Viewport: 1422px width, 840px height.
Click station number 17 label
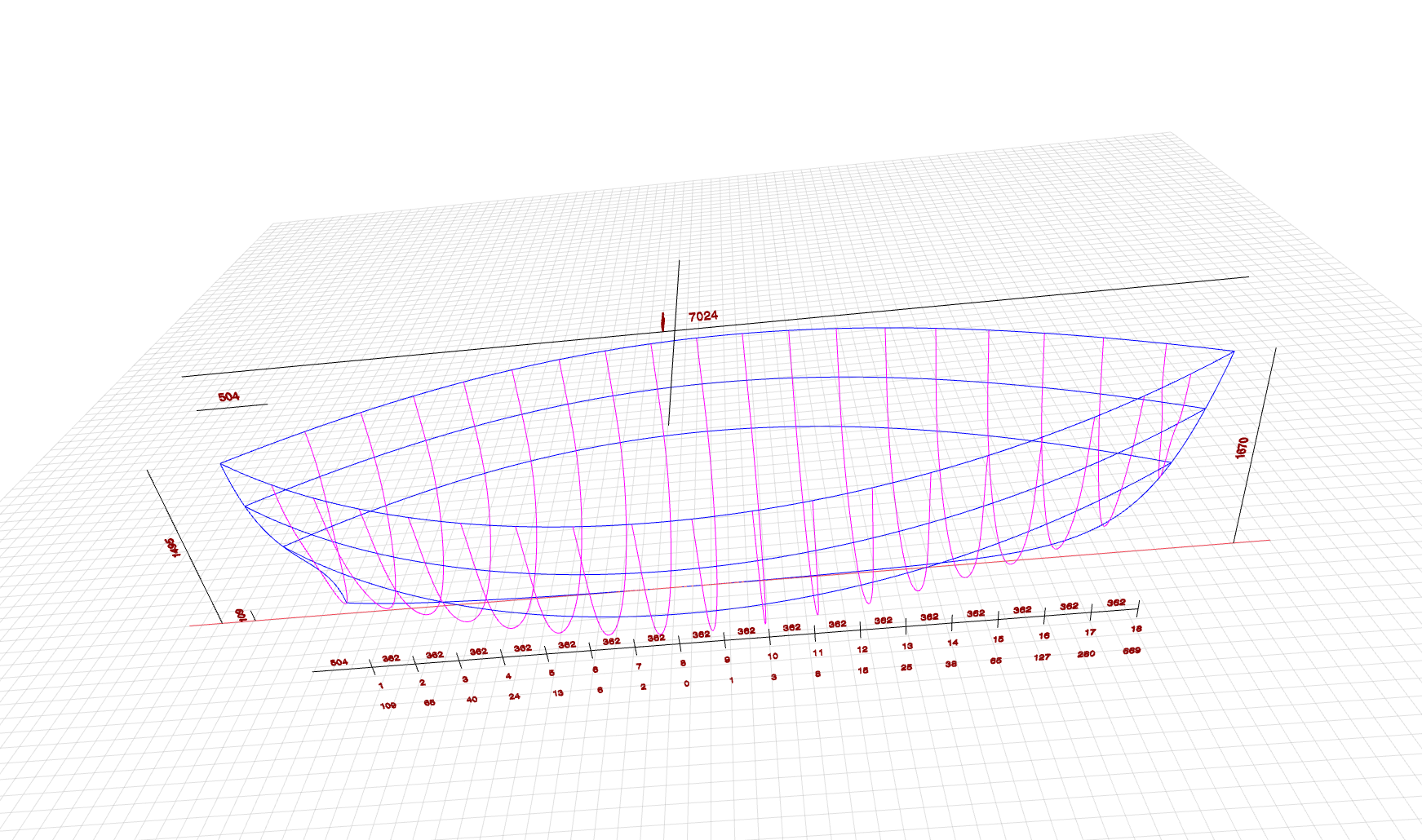pos(1090,632)
